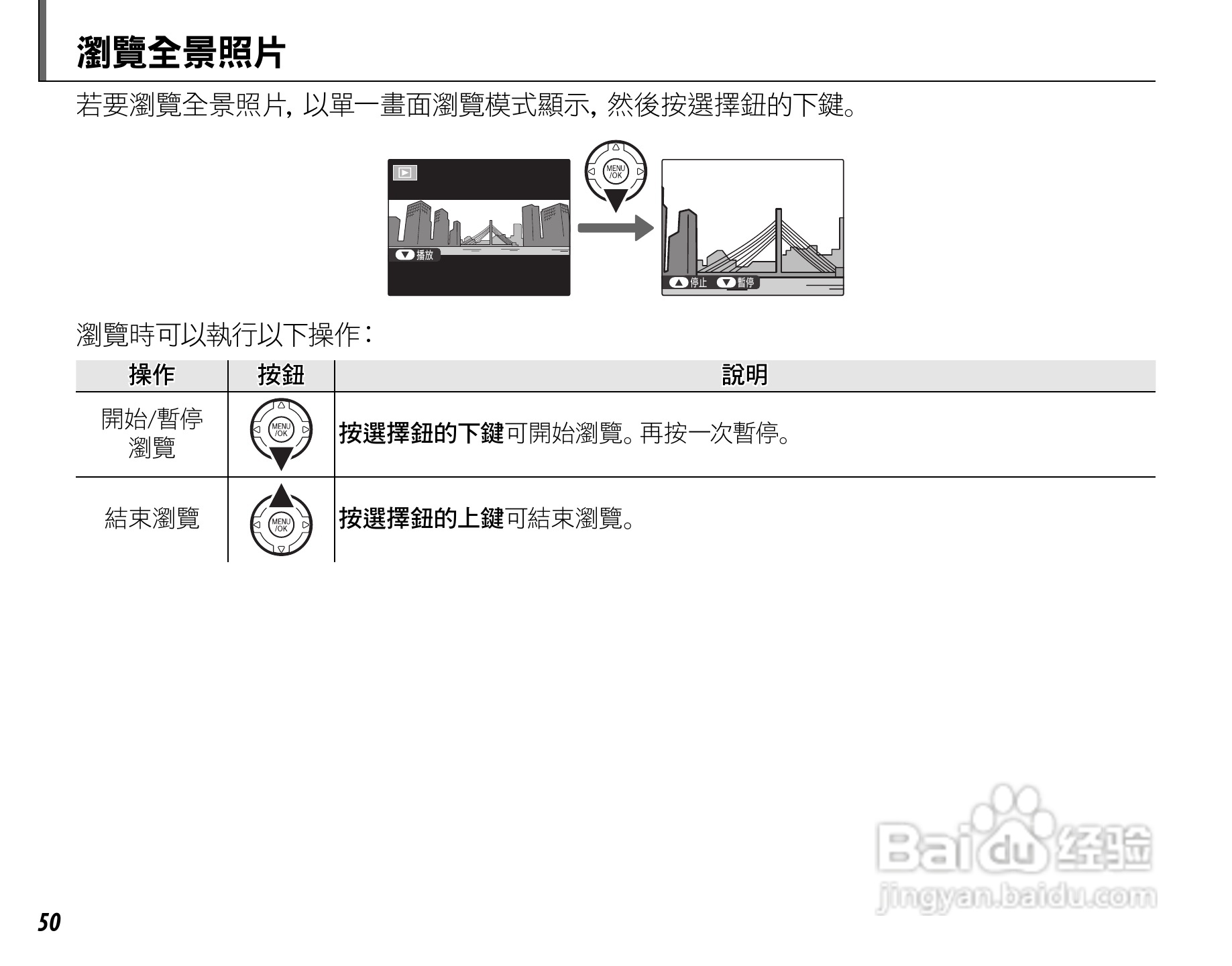The height and width of the screenshot is (966, 1232).
Task: Select the left panorama preview screen illustration
Action: (x=479, y=227)
